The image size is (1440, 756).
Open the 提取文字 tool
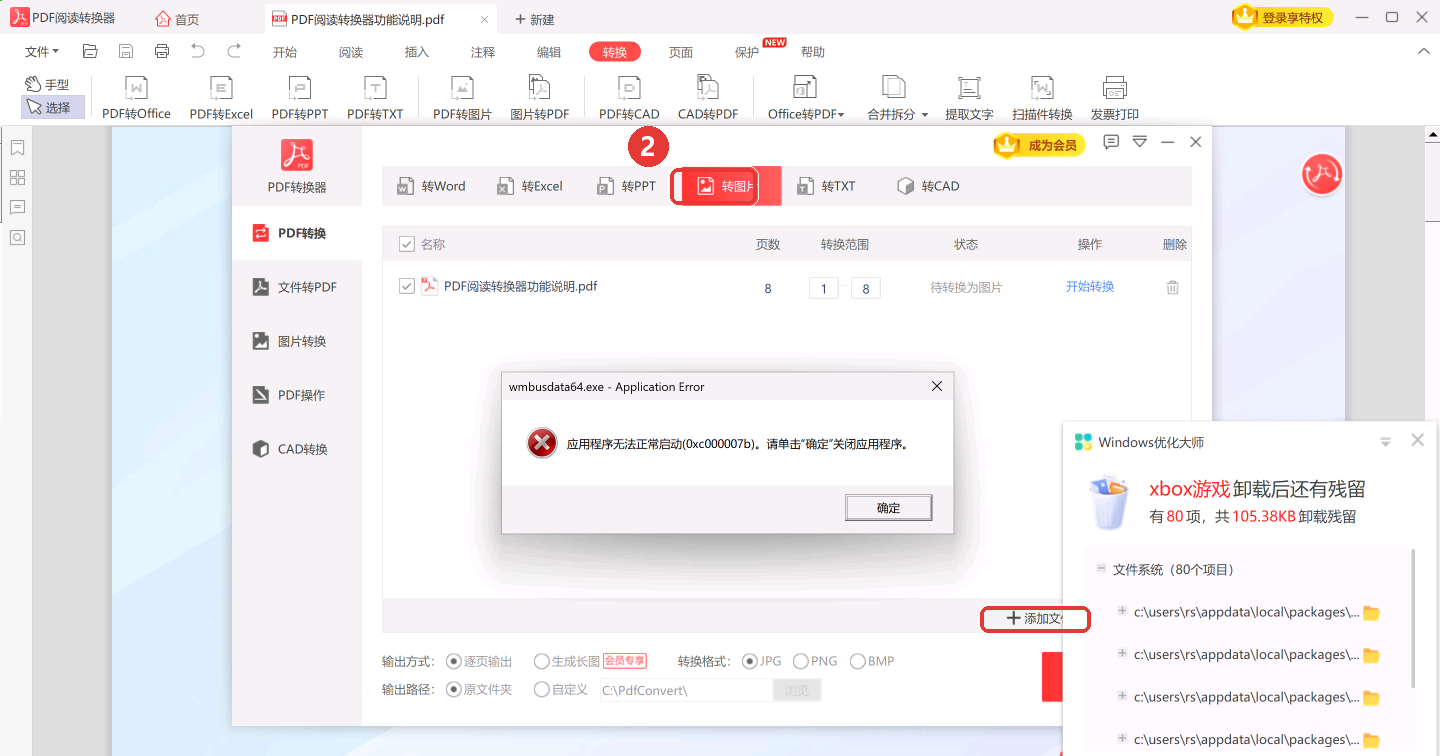[x=969, y=99]
